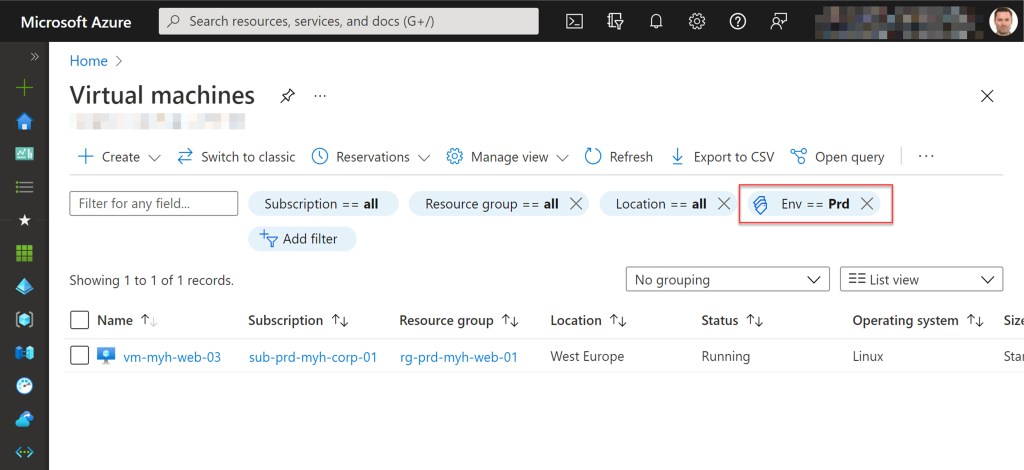1024x470 pixels.
Task: Tick the checkbox for vm-myh-web-03
Action: coord(80,356)
